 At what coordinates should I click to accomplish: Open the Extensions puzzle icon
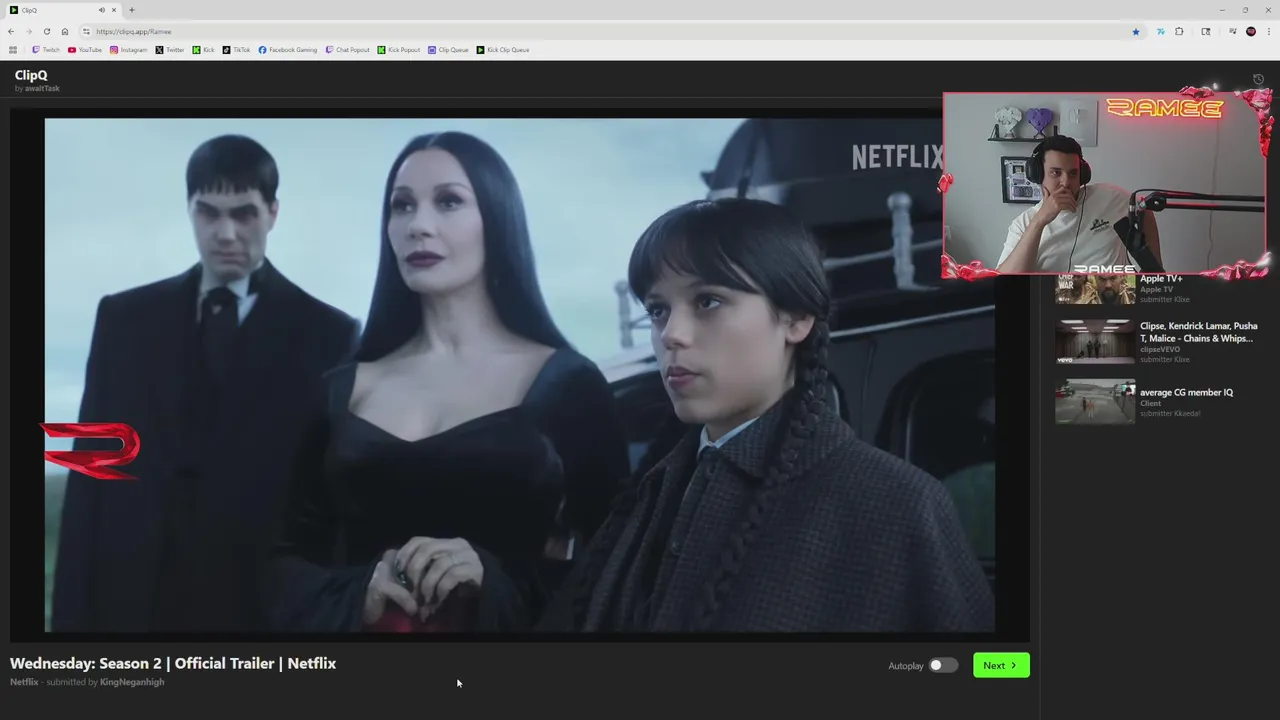(1179, 31)
